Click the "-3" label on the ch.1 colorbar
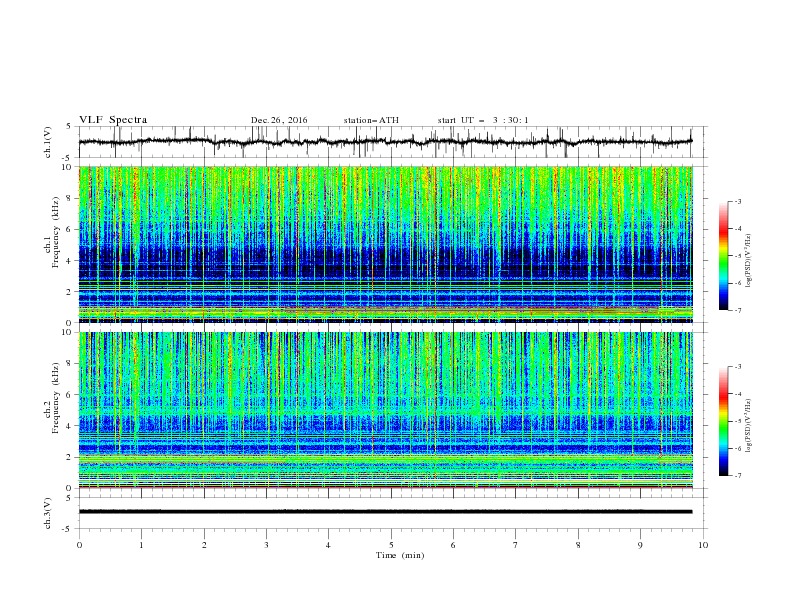Image resolution: width=792 pixels, height=612 pixels. coord(738,201)
